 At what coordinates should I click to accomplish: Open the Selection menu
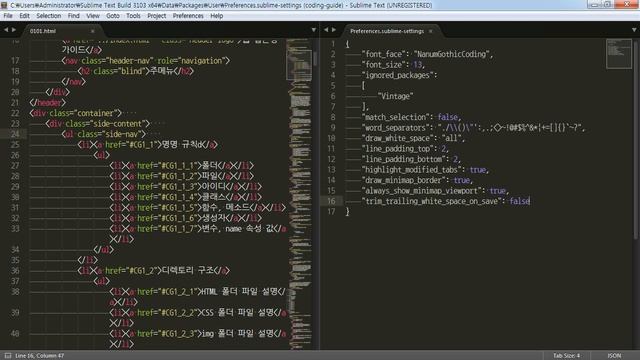tap(48, 16)
